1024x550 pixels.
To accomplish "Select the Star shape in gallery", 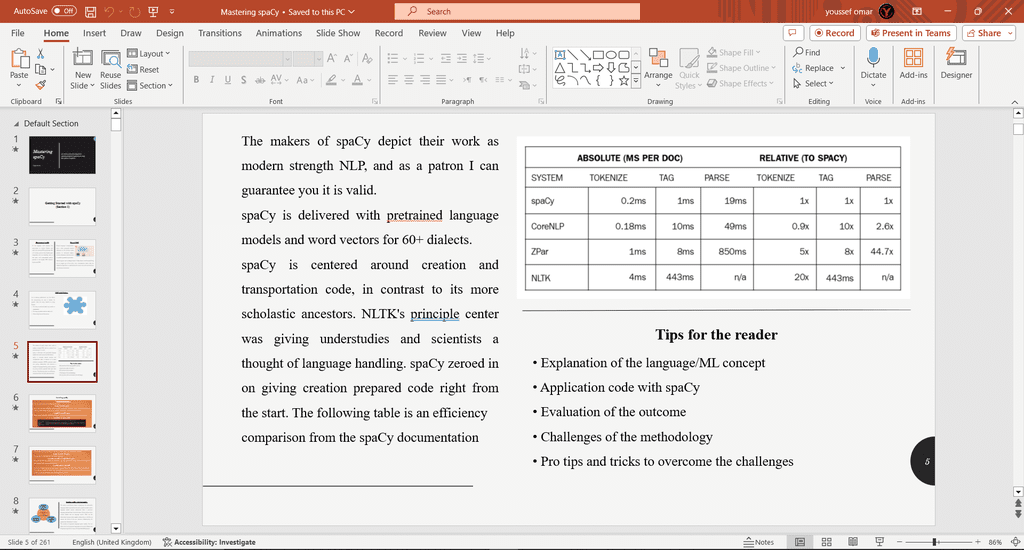I will click(624, 81).
